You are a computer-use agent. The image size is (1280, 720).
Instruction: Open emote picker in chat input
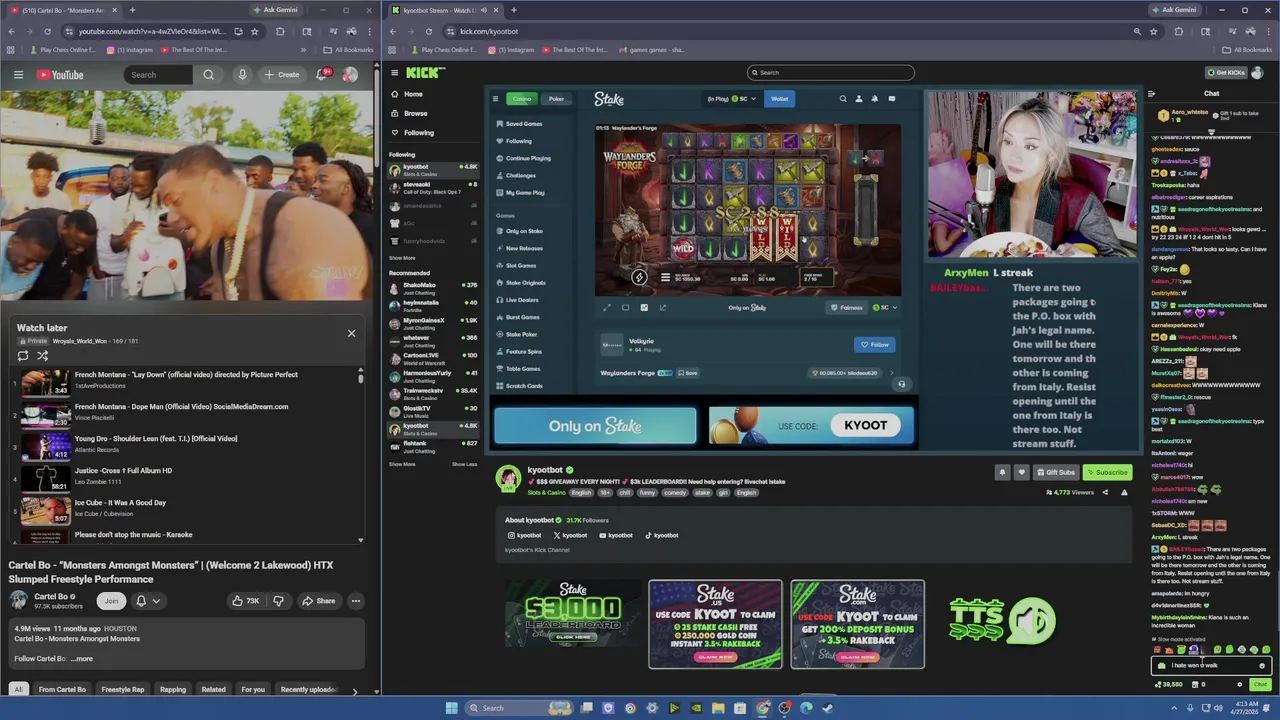(1262, 666)
